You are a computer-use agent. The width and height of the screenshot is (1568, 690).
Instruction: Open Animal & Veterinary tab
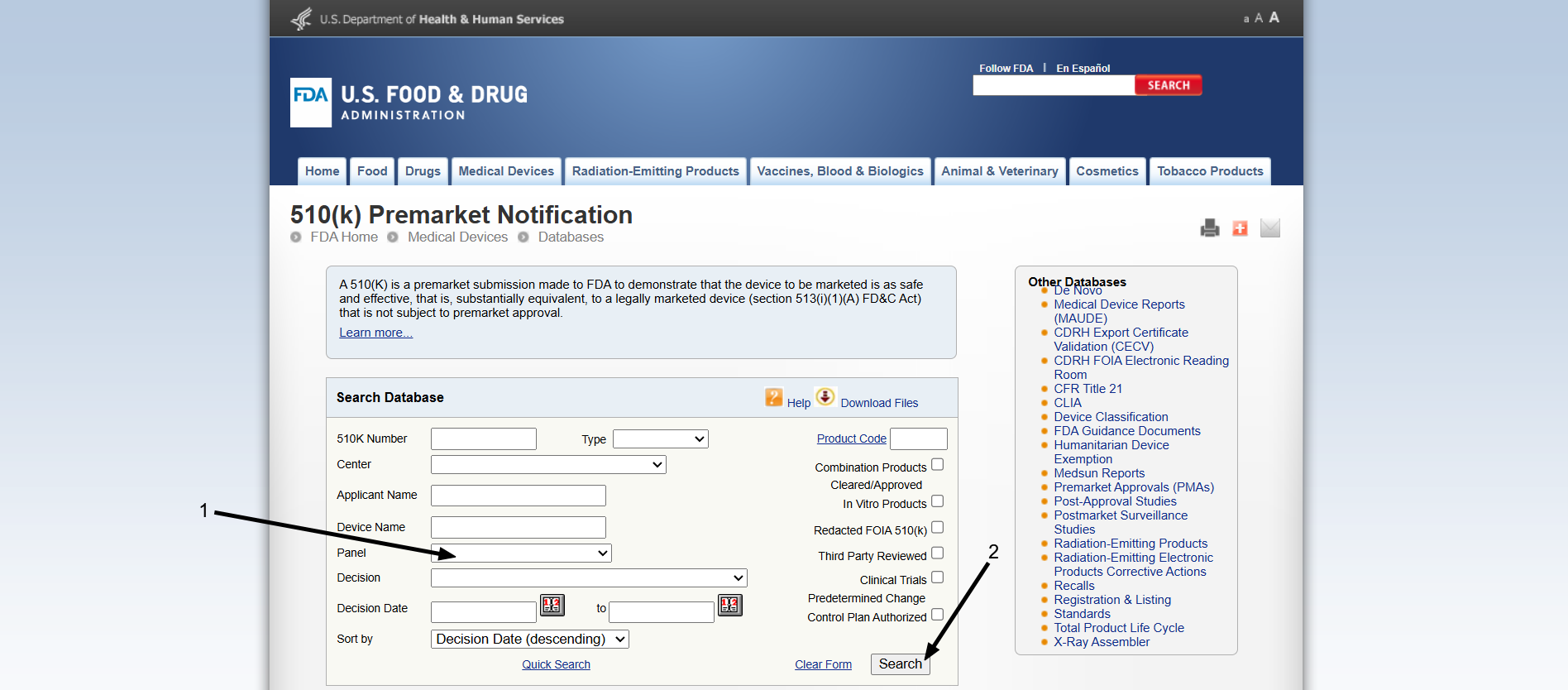(x=1000, y=171)
